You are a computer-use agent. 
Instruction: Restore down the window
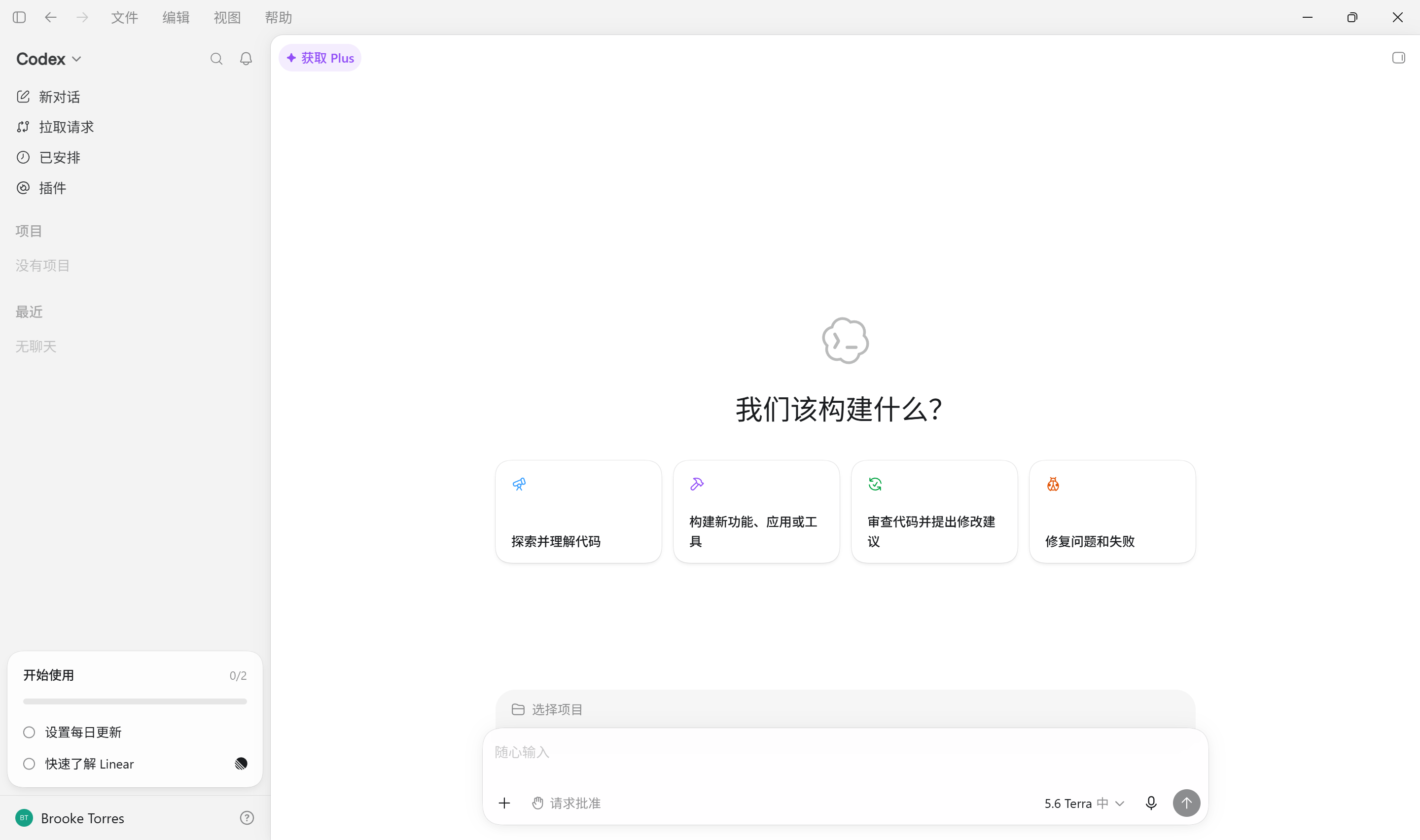pos(1352,18)
